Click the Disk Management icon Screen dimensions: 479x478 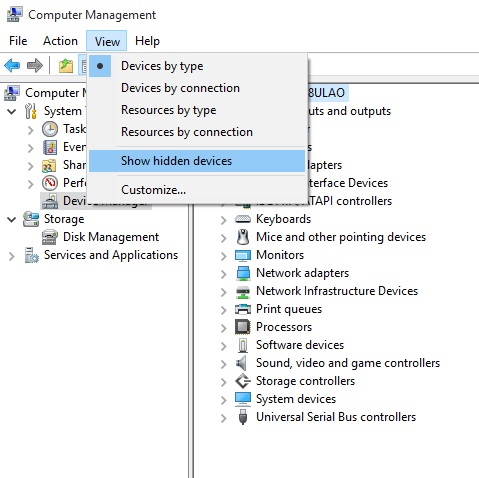[x=50, y=237]
